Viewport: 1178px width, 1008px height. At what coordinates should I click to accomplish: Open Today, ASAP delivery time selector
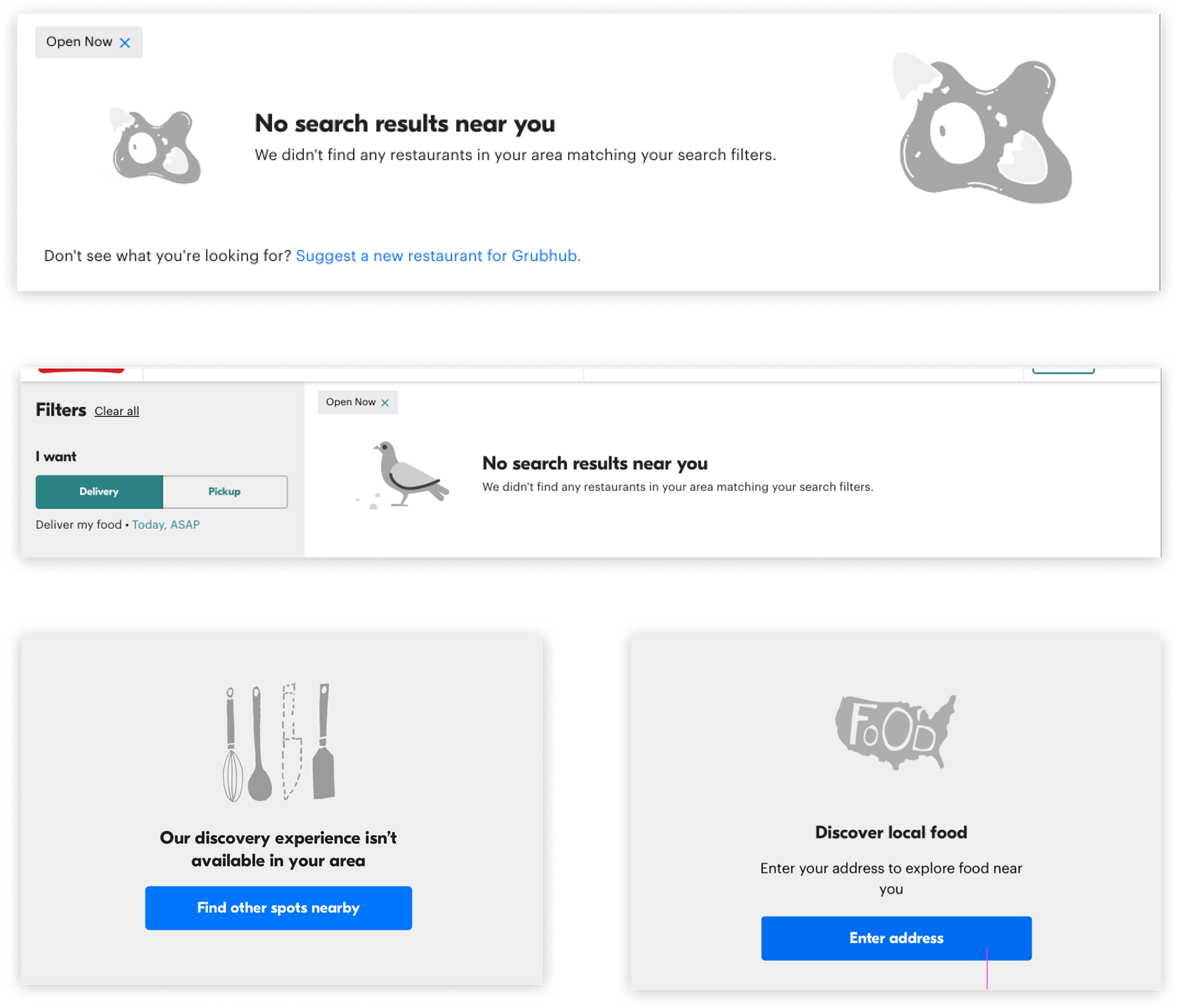pyautogui.click(x=166, y=525)
